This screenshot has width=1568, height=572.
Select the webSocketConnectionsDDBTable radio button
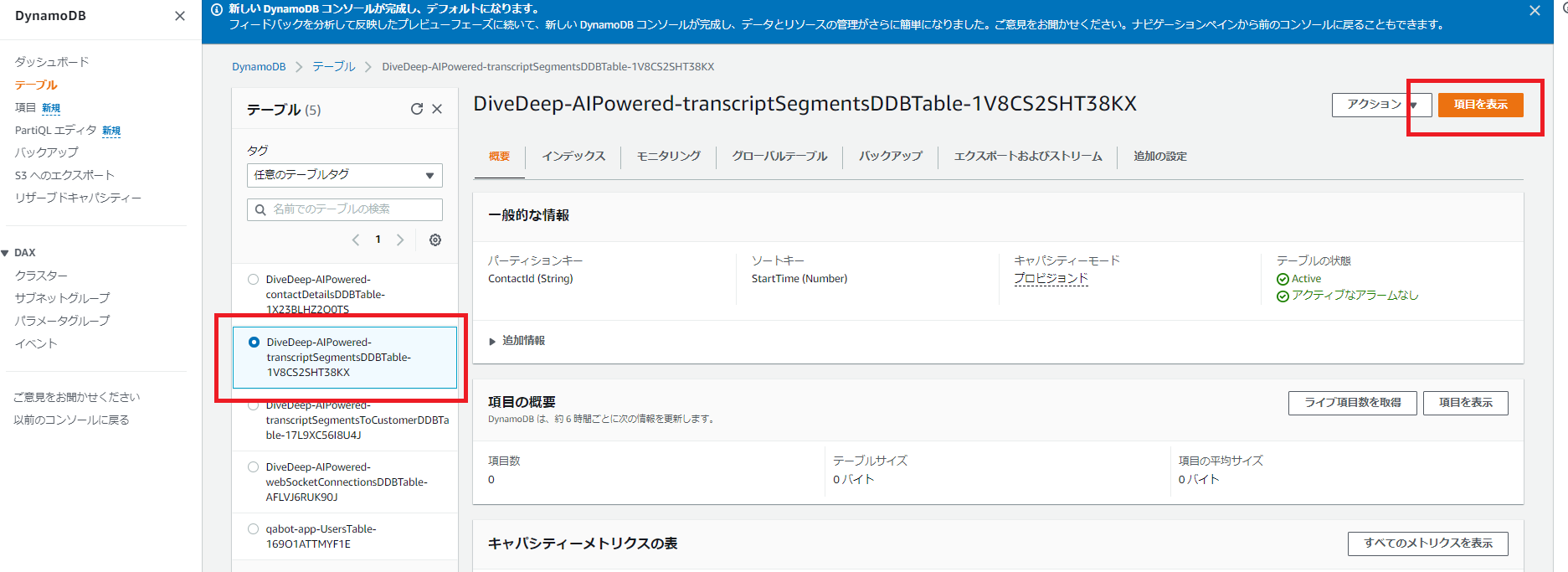click(254, 467)
